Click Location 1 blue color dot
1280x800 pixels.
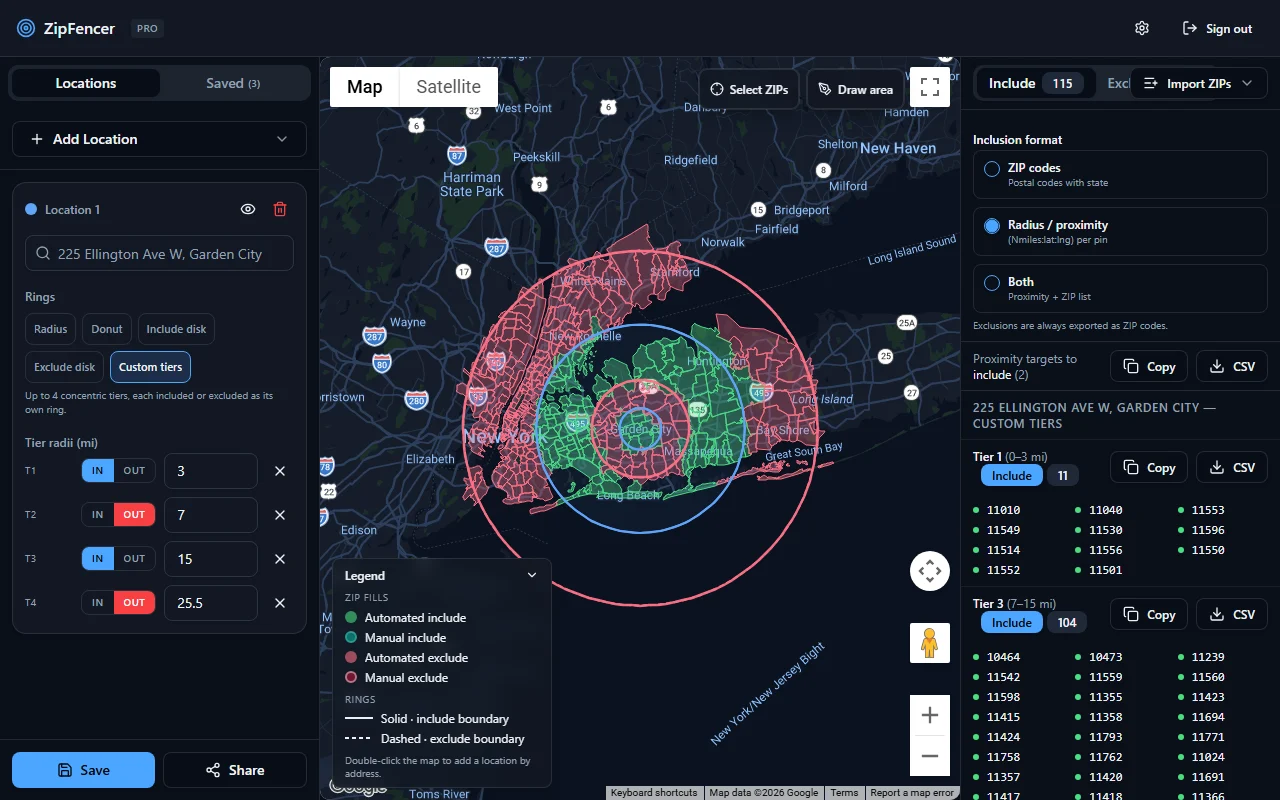click(31, 209)
